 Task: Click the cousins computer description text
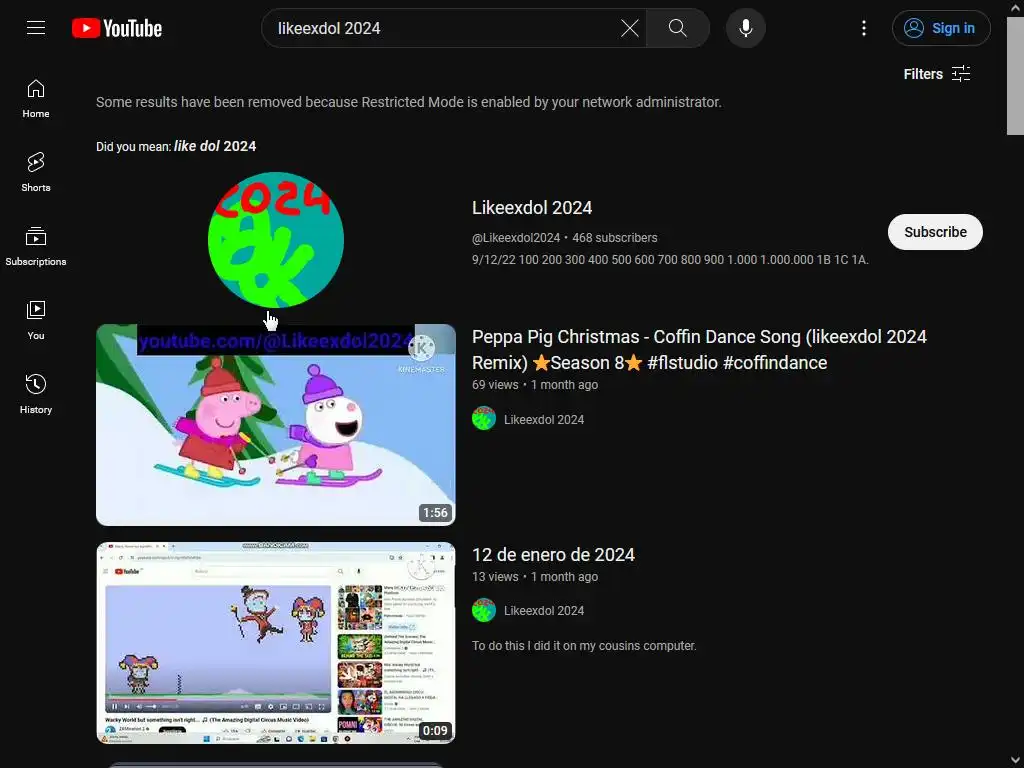point(584,646)
